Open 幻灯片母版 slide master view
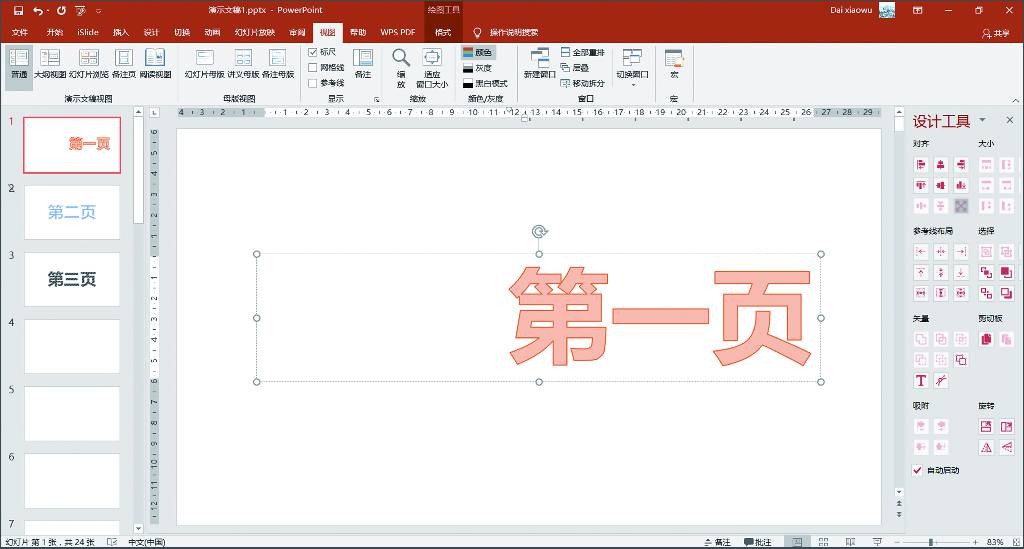The height and width of the screenshot is (549, 1024). point(204,62)
